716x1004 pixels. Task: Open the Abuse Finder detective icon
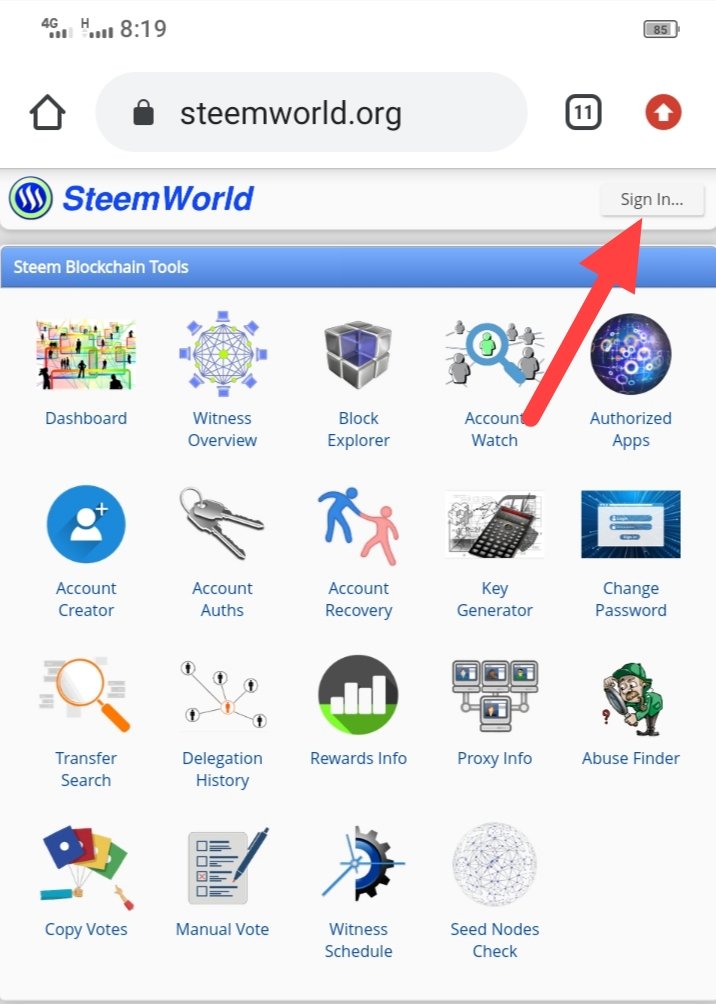click(631, 699)
